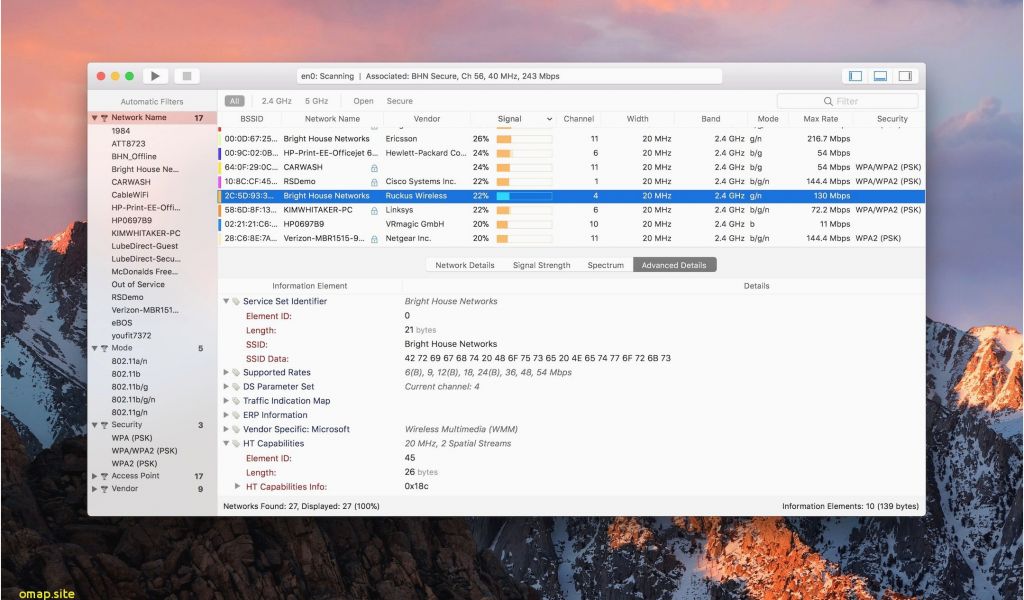Click the funnel icon beside the Vendor filter
1024x600 pixels.
point(104,489)
